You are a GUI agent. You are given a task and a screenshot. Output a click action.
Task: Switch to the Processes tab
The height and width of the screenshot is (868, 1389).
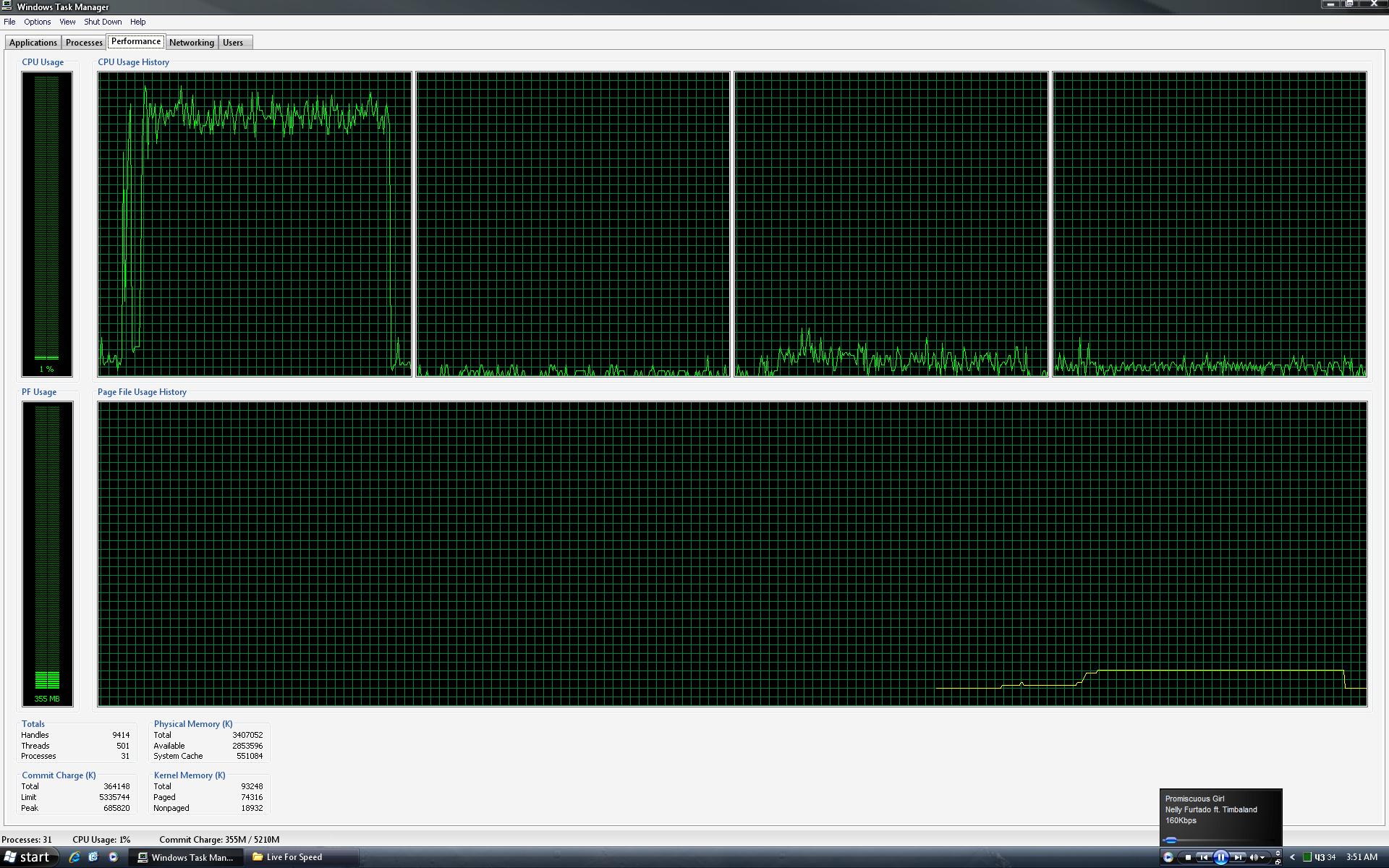pos(84,43)
